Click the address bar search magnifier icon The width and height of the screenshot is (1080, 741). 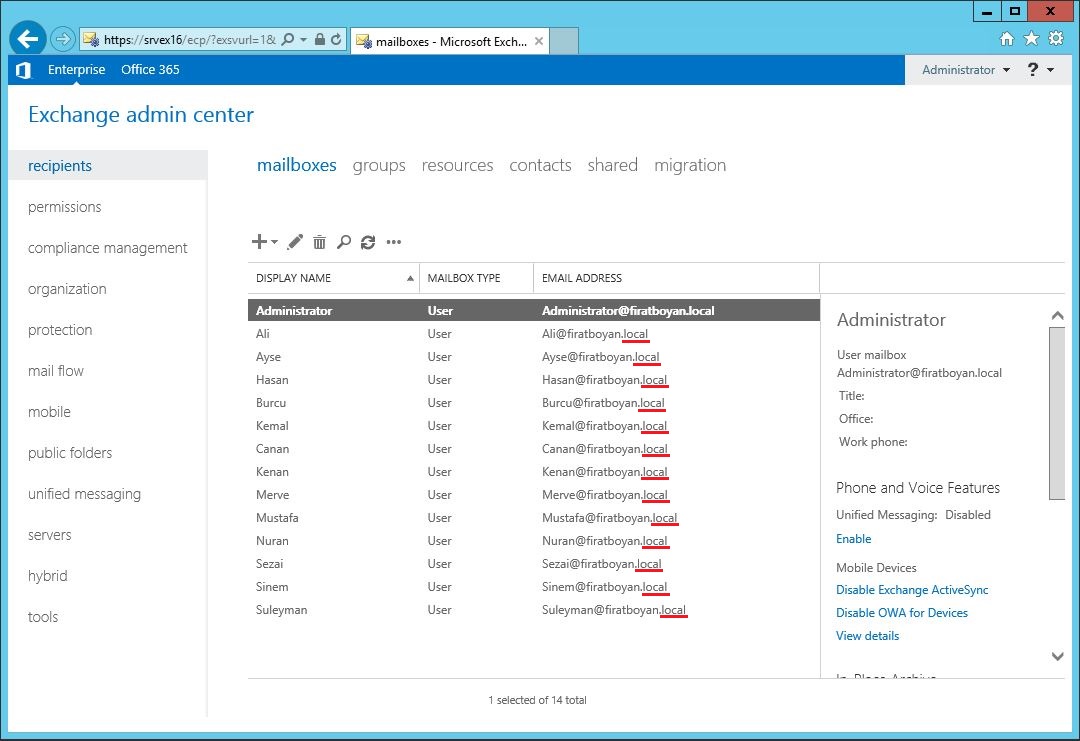coord(288,39)
